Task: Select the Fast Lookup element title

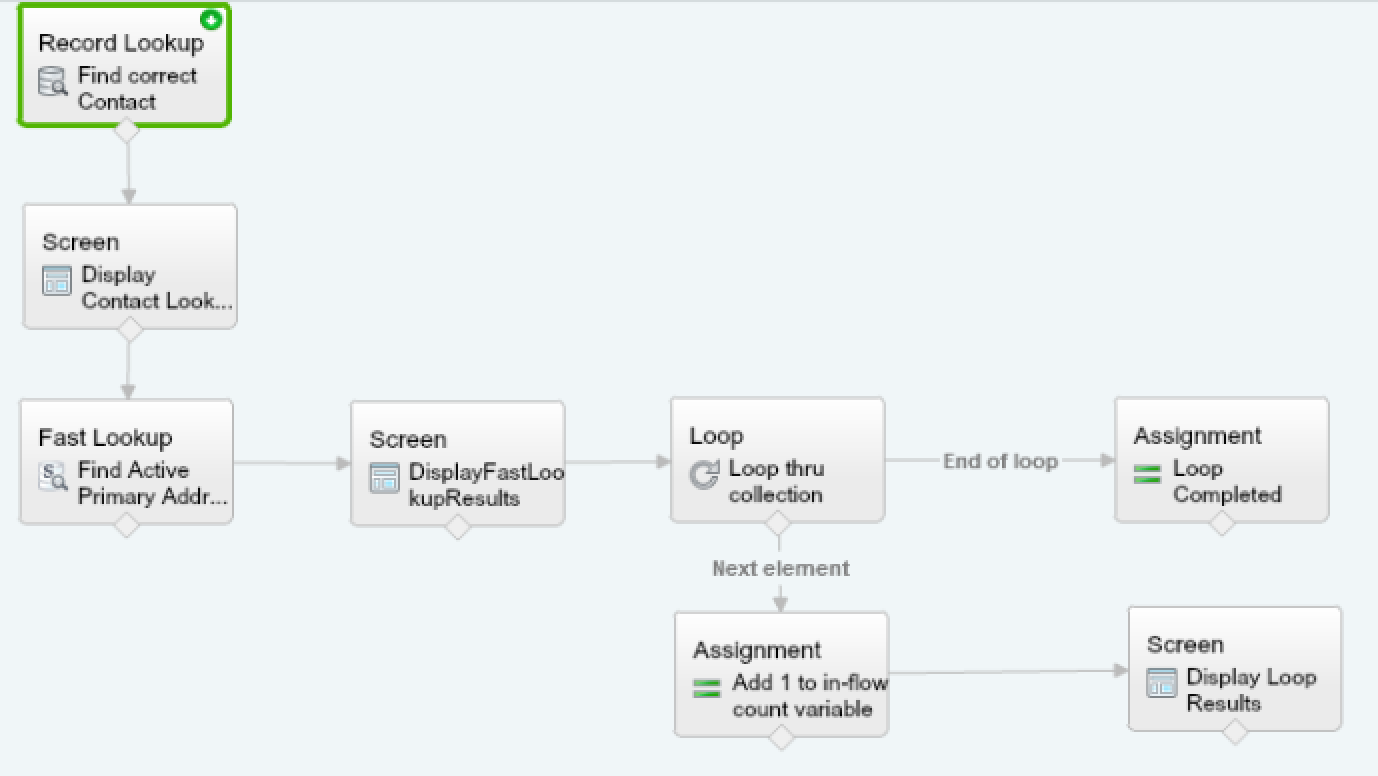Action: 105,438
